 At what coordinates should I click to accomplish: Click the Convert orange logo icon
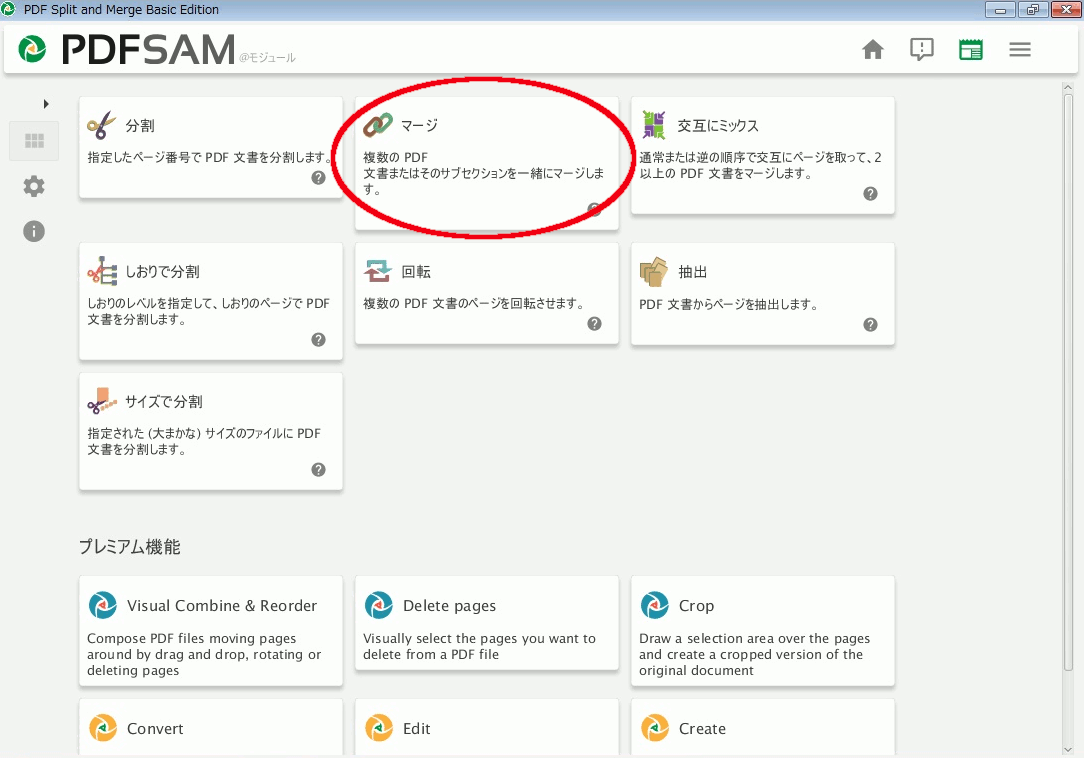point(103,728)
